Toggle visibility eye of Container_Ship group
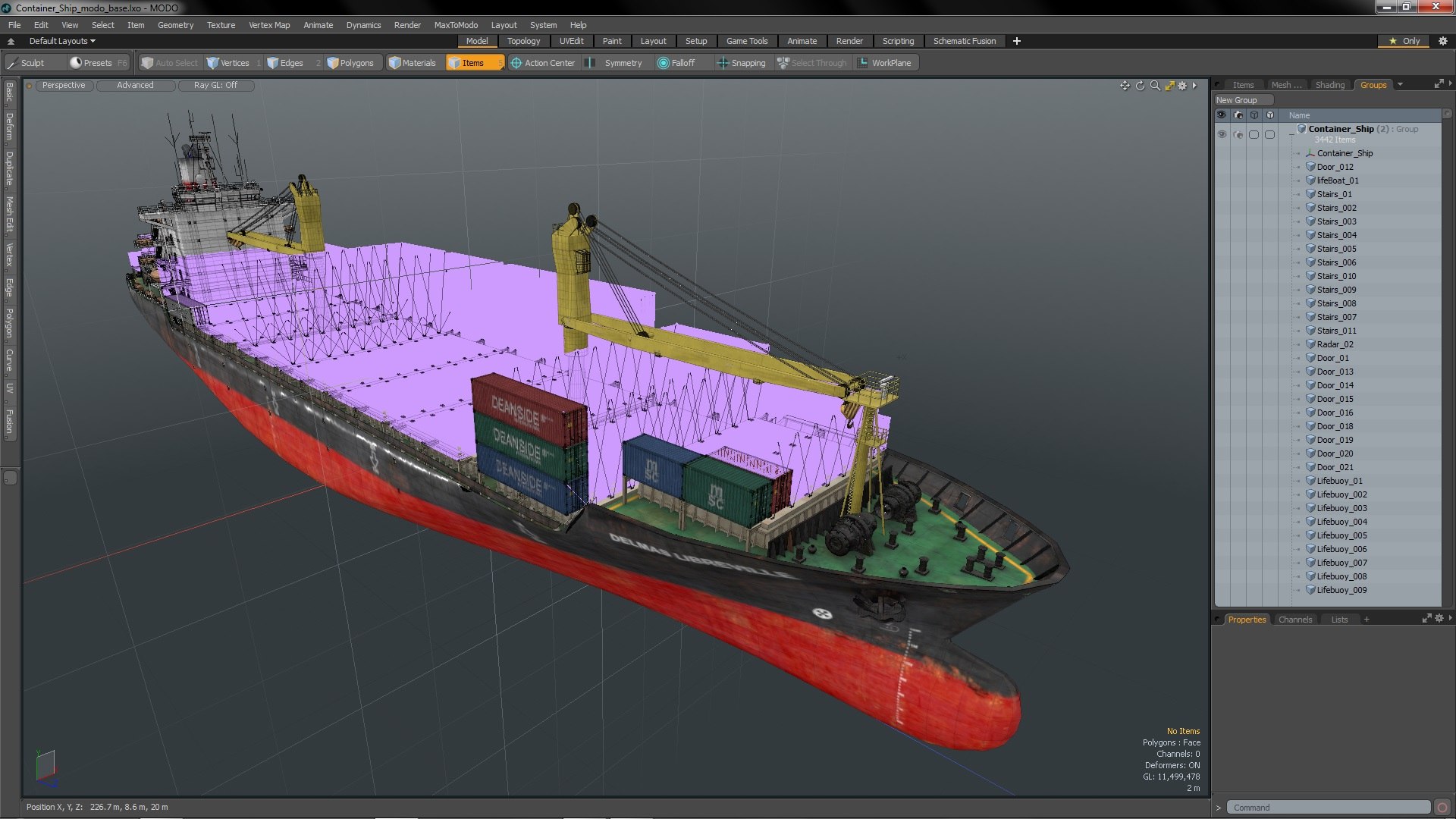Viewport: 1456px width, 819px height. pos(1222,134)
